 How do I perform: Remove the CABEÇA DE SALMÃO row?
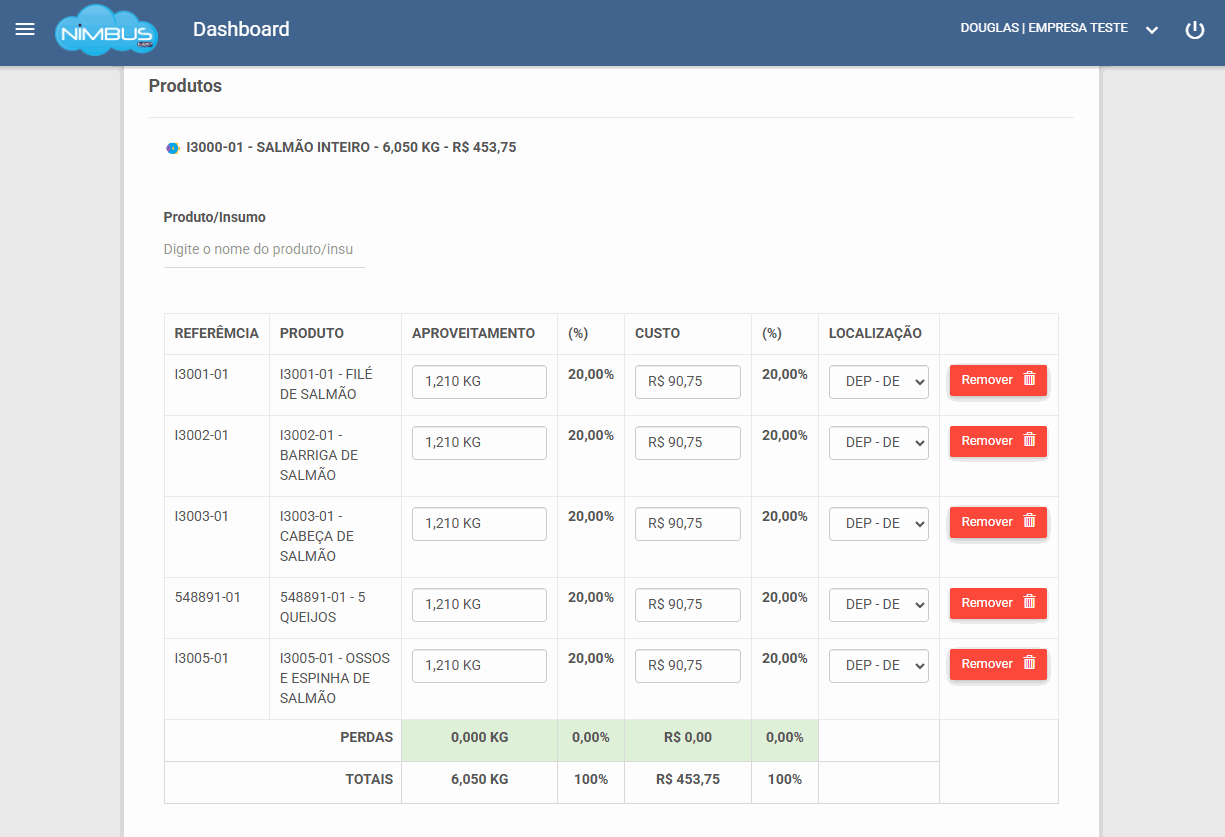[x=998, y=522]
